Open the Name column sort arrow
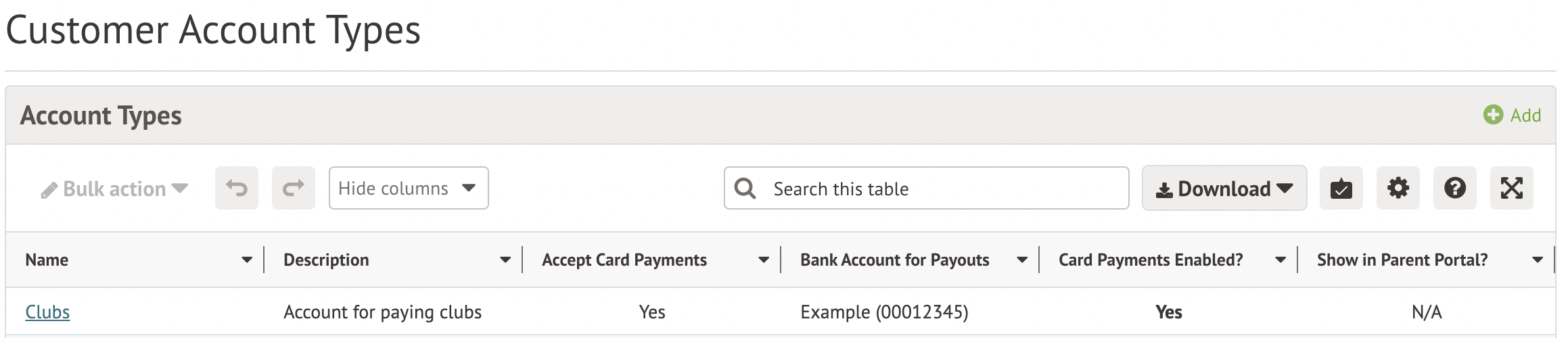The width and height of the screenshot is (1568, 338). coord(247,260)
